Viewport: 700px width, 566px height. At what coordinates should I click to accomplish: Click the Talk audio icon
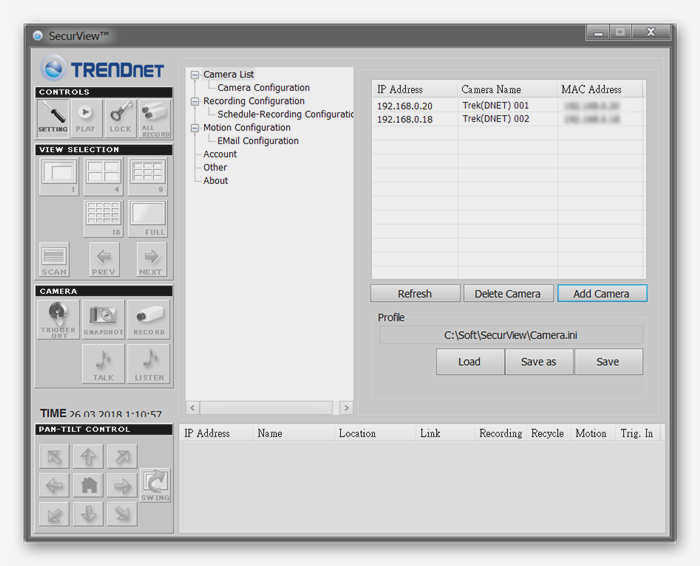point(103,364)
